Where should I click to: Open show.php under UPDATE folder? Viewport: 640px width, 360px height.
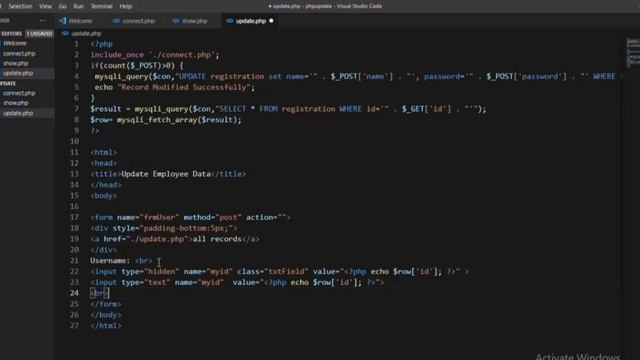tap(16, 103)
